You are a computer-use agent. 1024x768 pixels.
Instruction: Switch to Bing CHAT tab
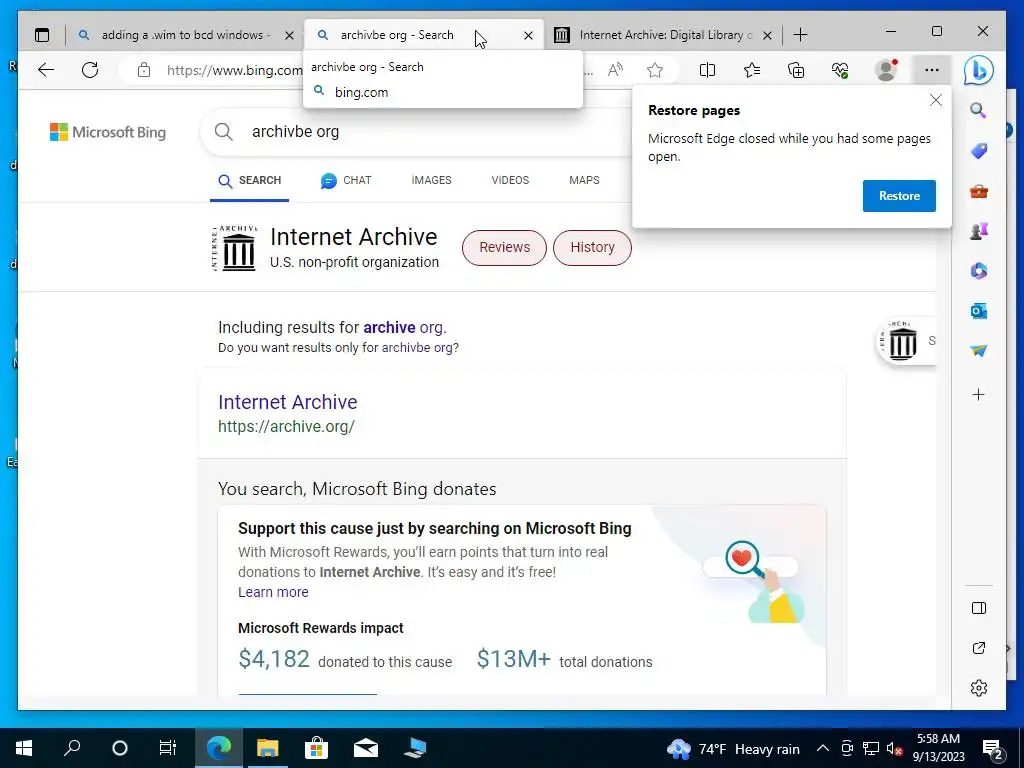point(346,181)
